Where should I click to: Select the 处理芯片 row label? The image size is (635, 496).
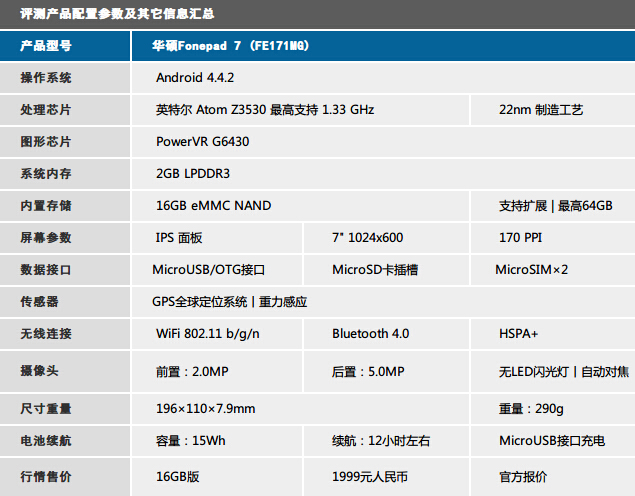tap(65, 110)
